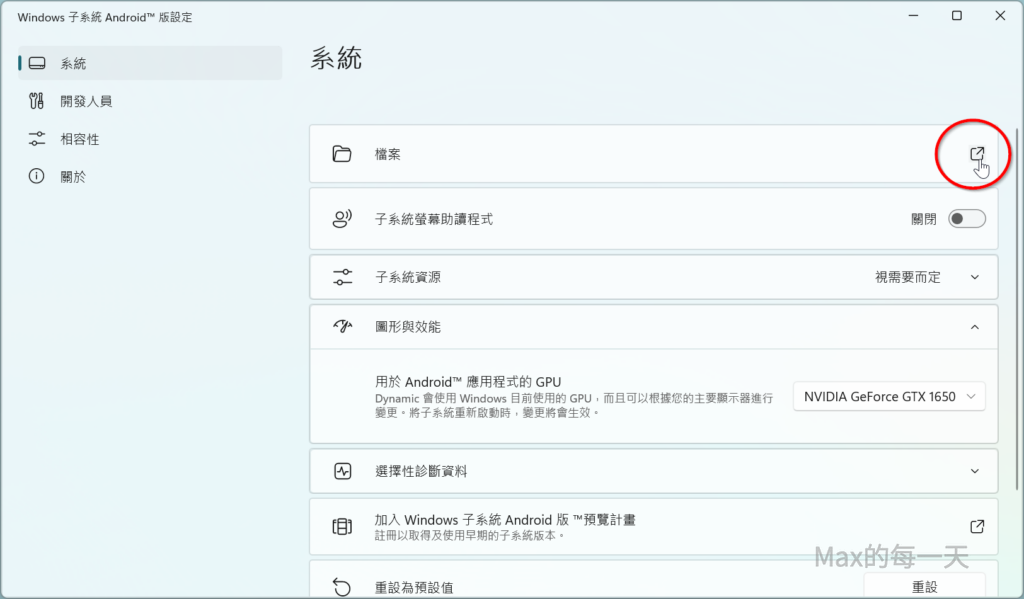Screen dimensions: 1024x599
Task: Click the 選擇性診斷資料 pulse icon
Action: pos(342,471)
